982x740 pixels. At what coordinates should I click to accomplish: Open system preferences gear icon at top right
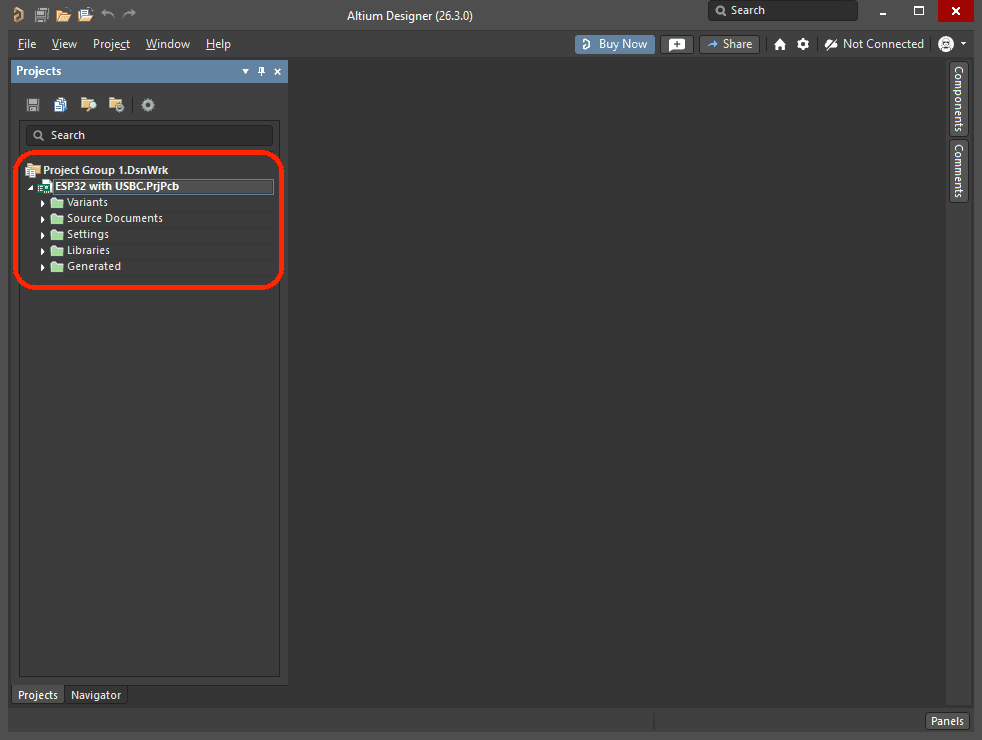[803, 44]
